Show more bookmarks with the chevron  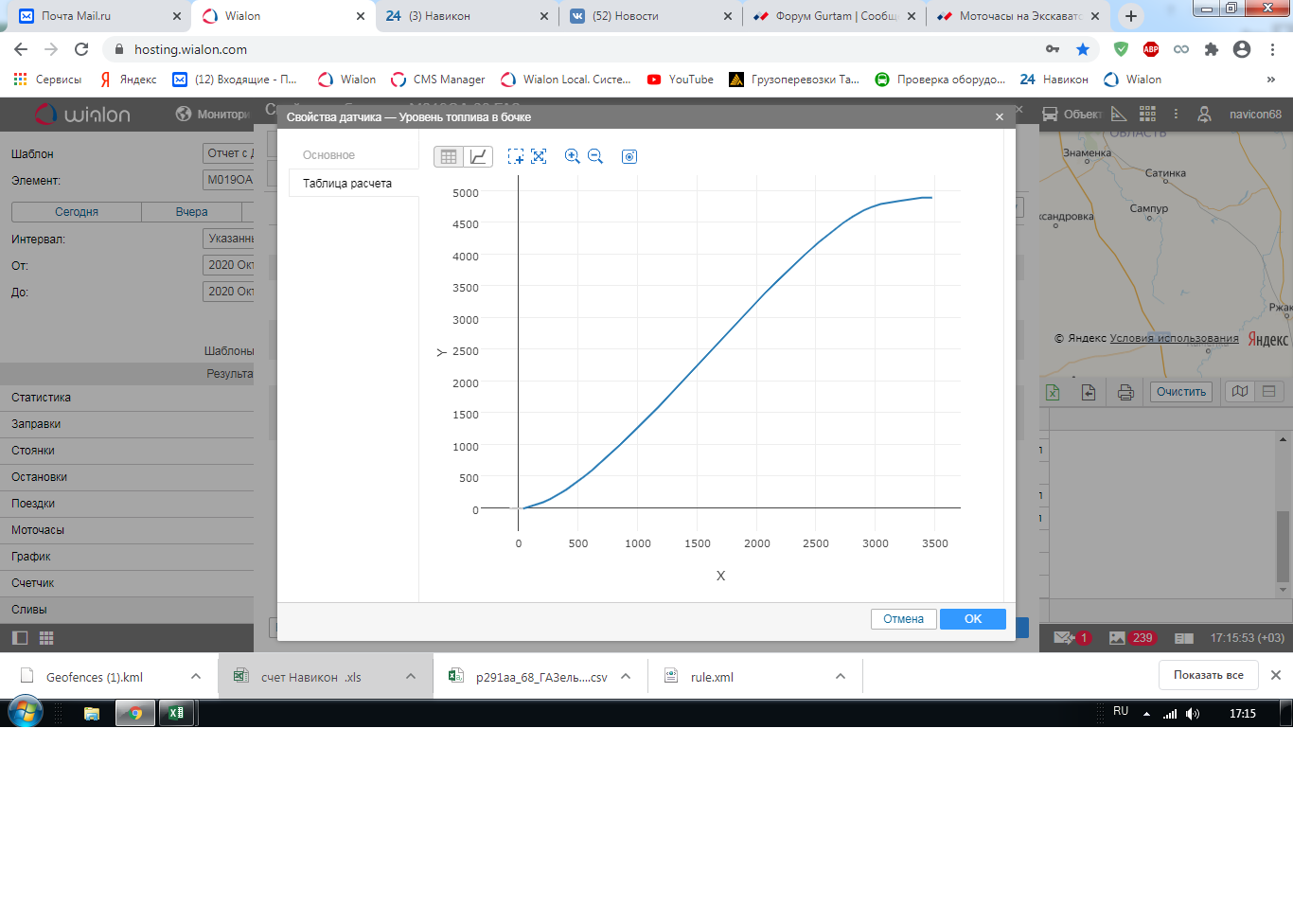click(x=1270, y=80)
